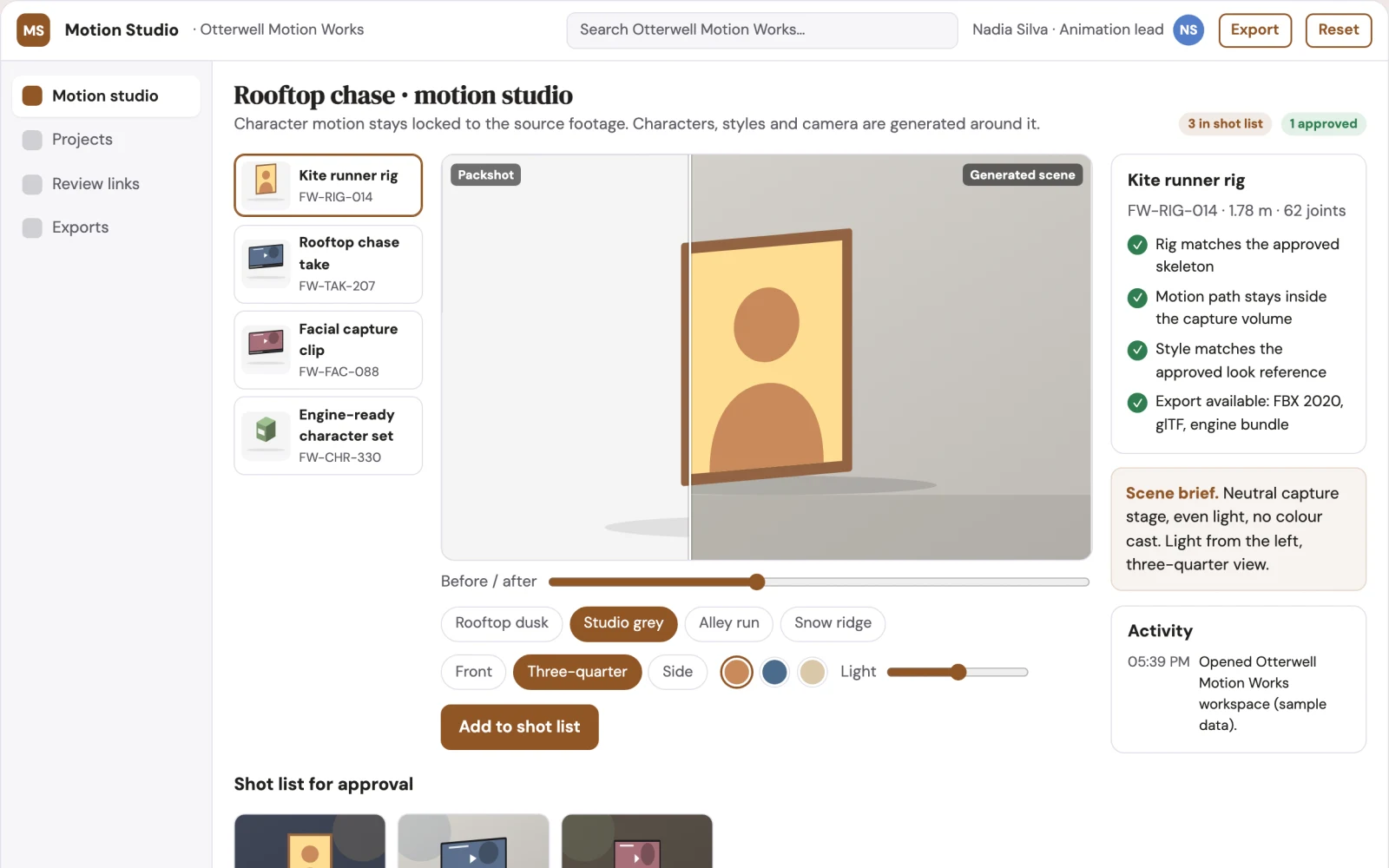Choose the Snow ridge scene preset
The height and width of the screenshot is (868, 1389).
pos(833,623)
